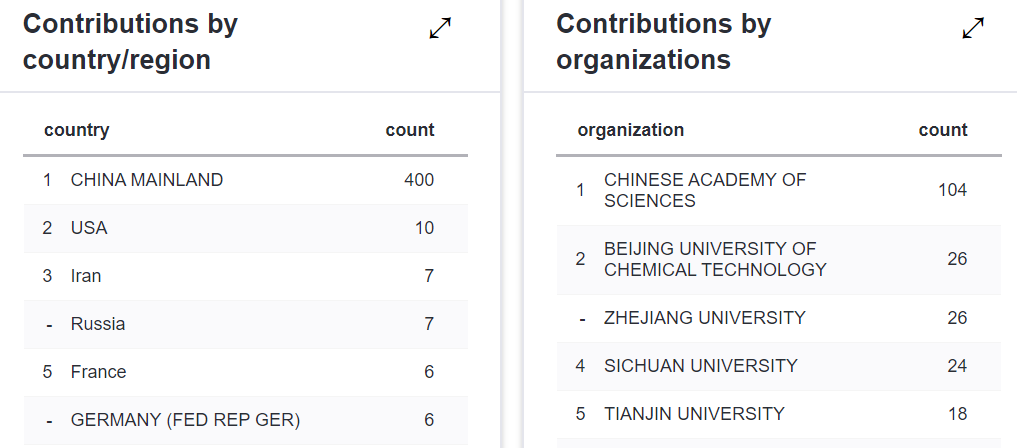1017x448 pixels.
Task: Click the 104 count value
Action: 952,190
